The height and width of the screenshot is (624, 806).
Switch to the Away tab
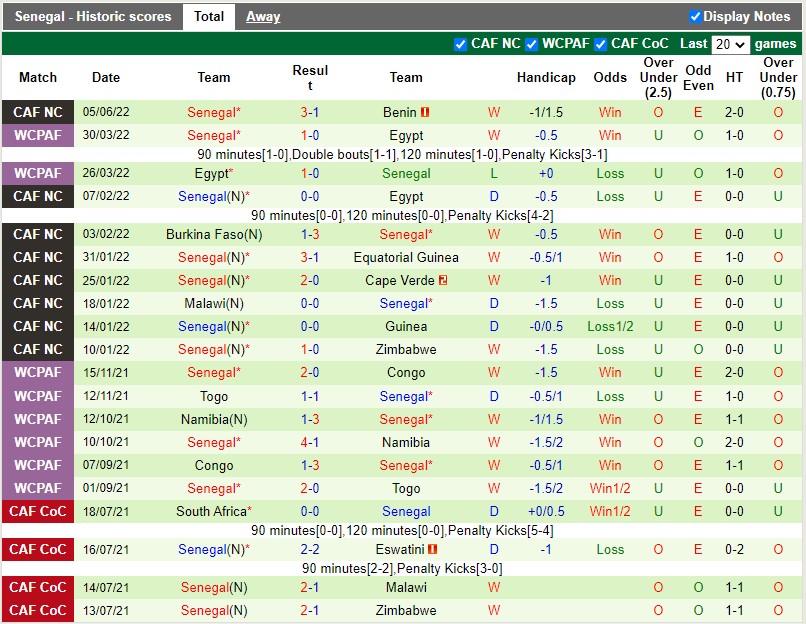(x=263, y=16)
